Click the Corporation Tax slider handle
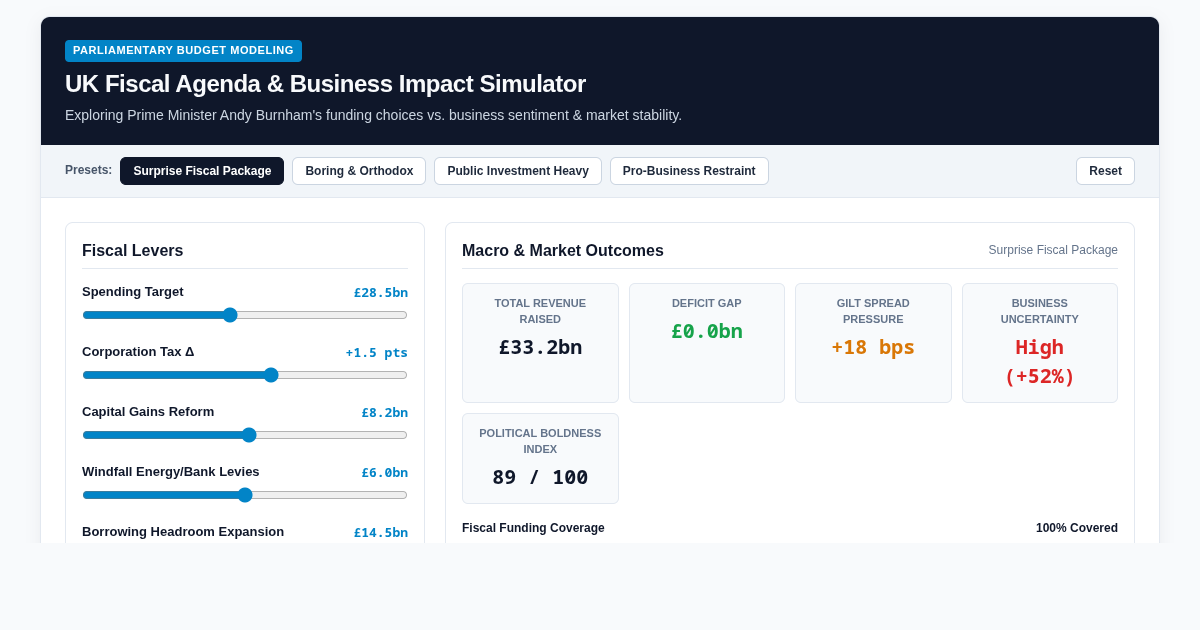 [271, 375]
